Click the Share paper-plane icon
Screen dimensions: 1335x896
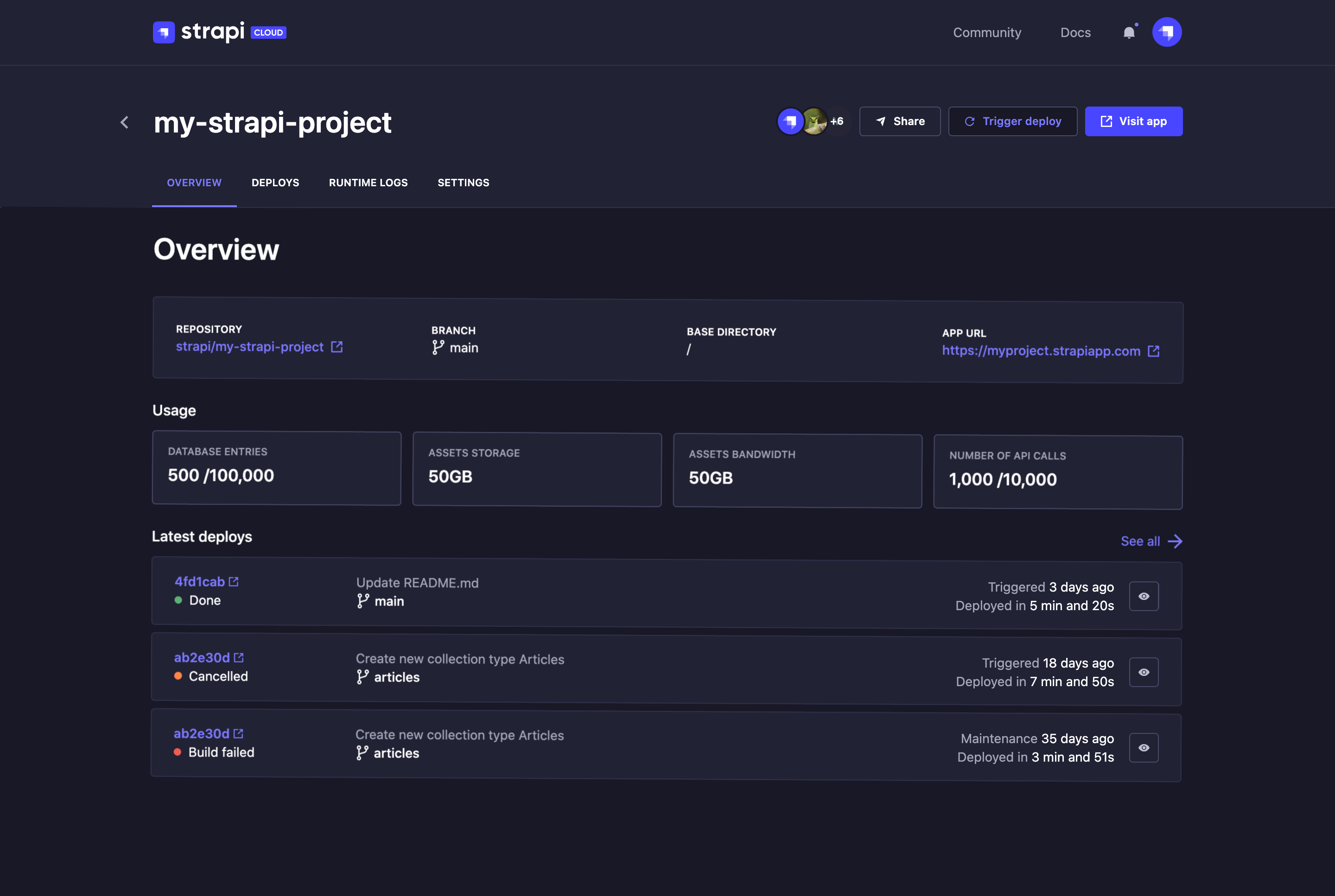[881, 121]
